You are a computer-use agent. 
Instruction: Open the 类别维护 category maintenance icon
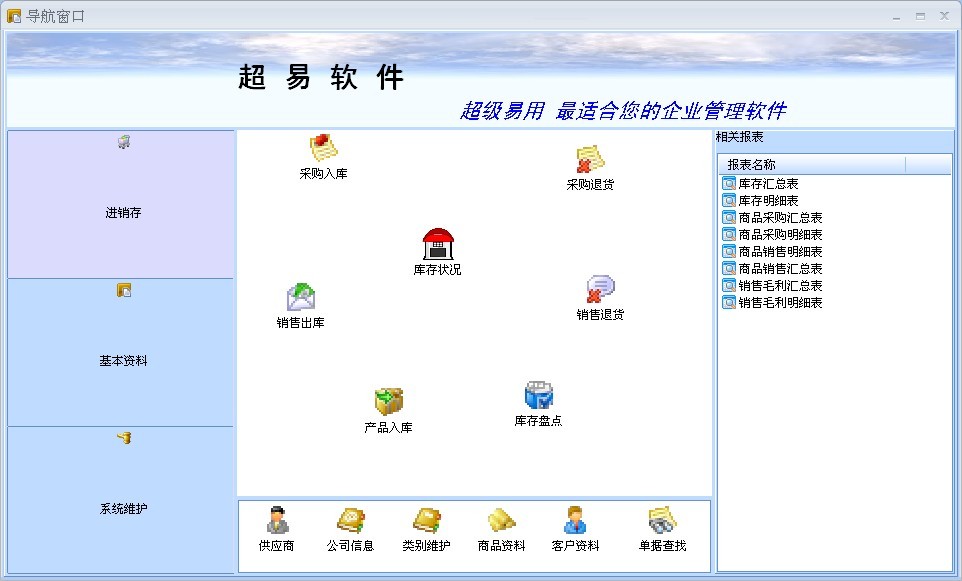tap(426, 520)
